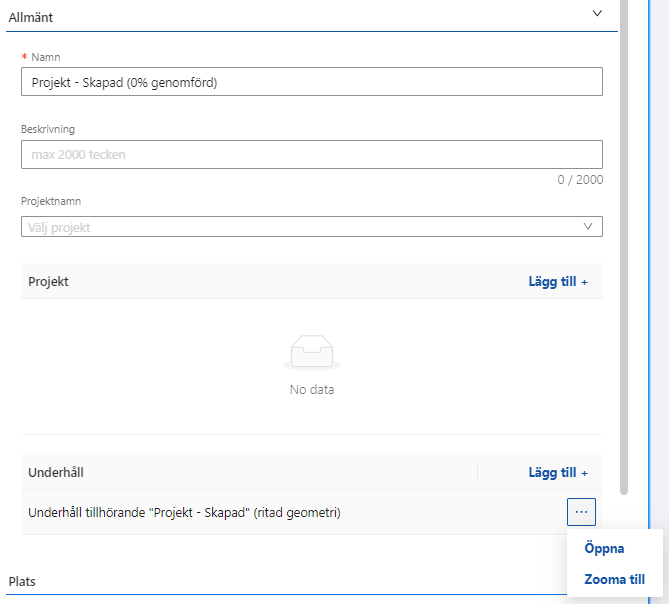This screenshot has height=604, width=669.
Task: Collapse the Allmänt section chevron
Action: (597, 14)
